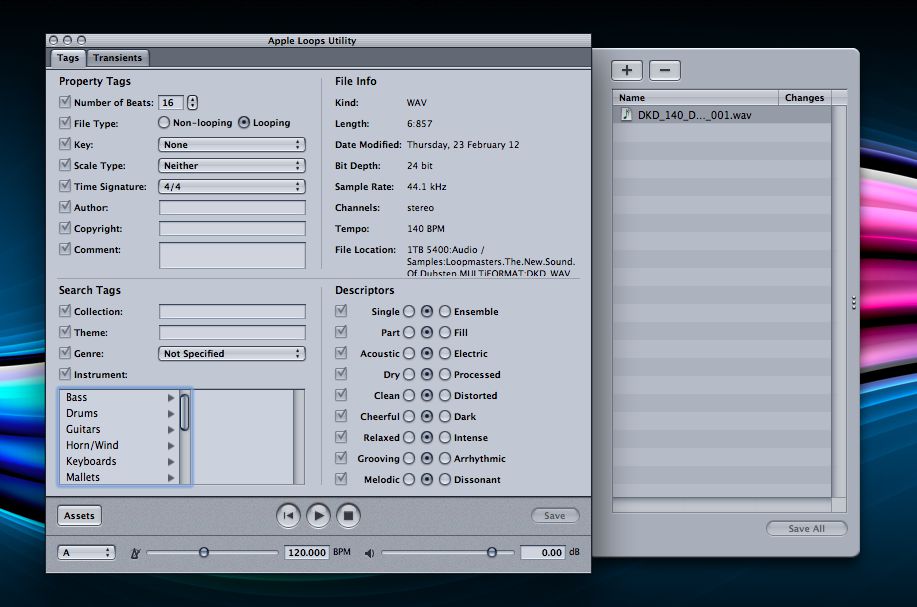This screenshot has height=607, width=917.
Task: Click the Save All button
Action: tap(806, 529)
